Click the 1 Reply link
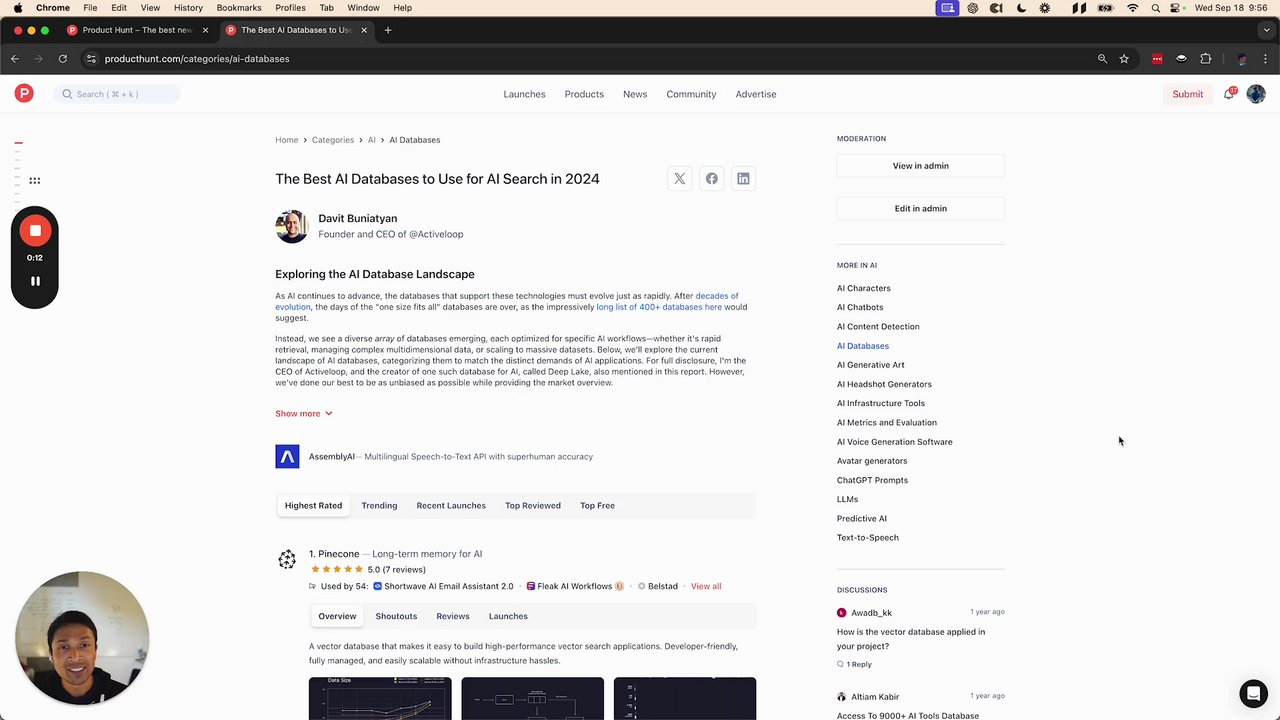The image size is (1280, 720). pos(855,665)
